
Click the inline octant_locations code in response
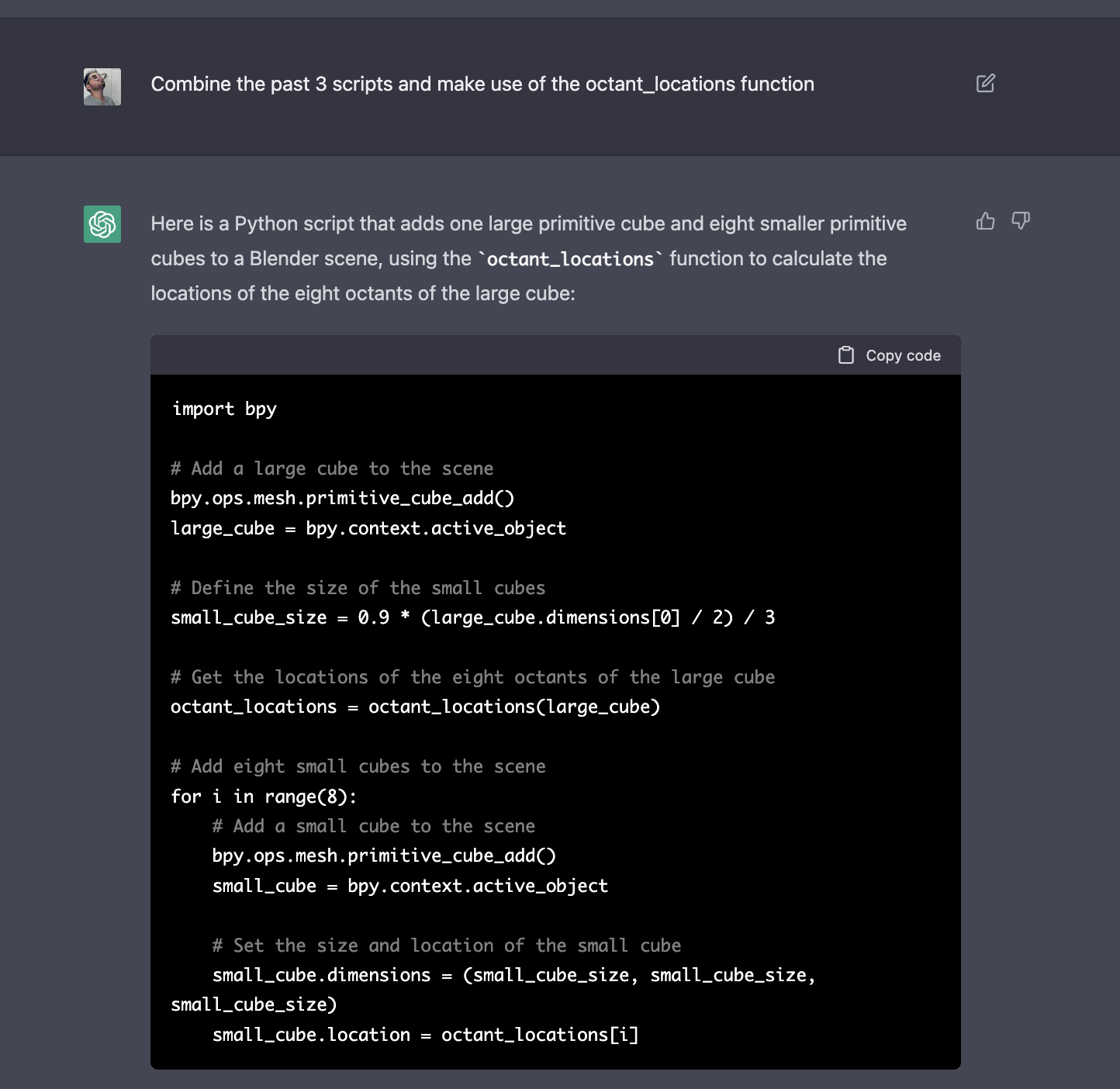click(x=570, y=259)
